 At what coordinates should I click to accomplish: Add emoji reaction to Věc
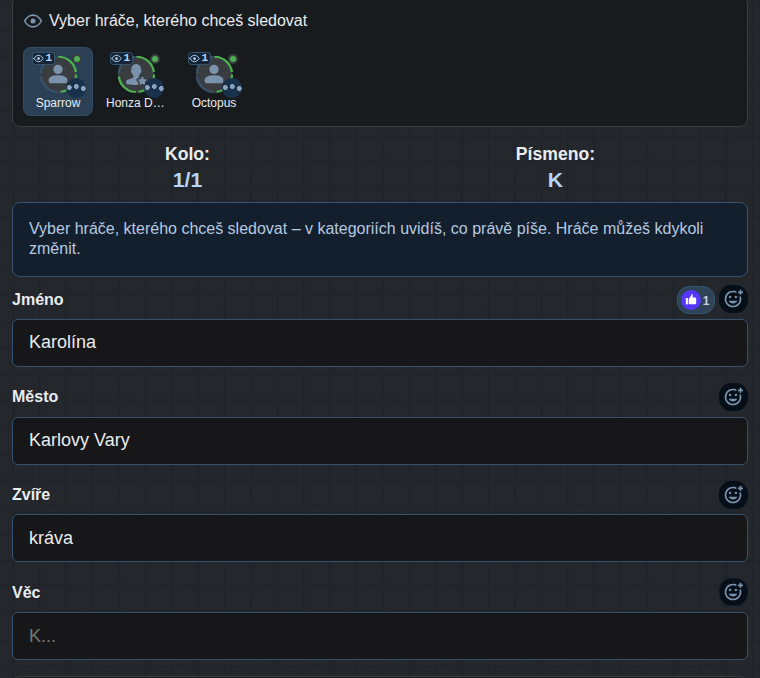tap(733, 592)
